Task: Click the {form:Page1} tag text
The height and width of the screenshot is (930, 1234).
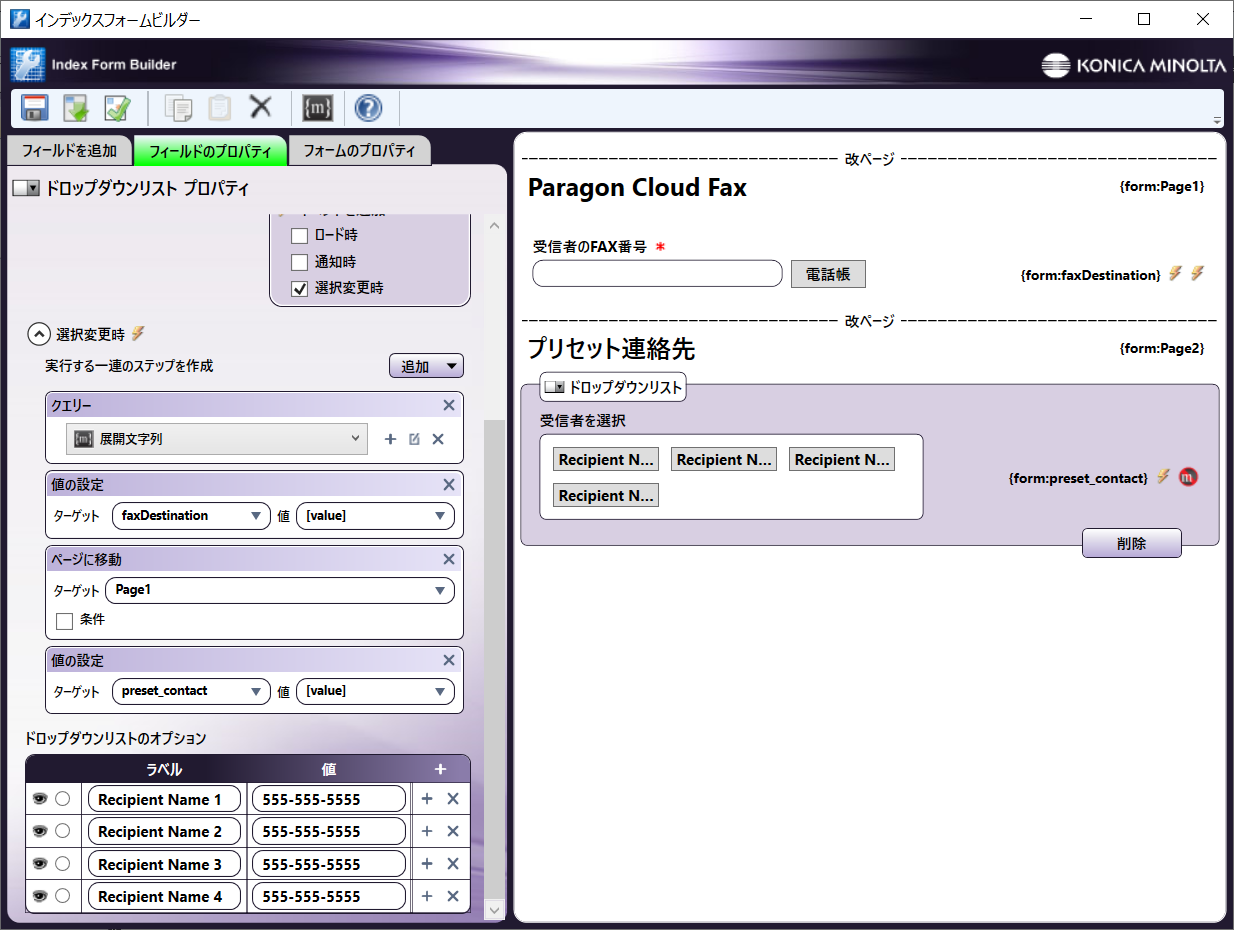Action: [x=1162, y=186]
